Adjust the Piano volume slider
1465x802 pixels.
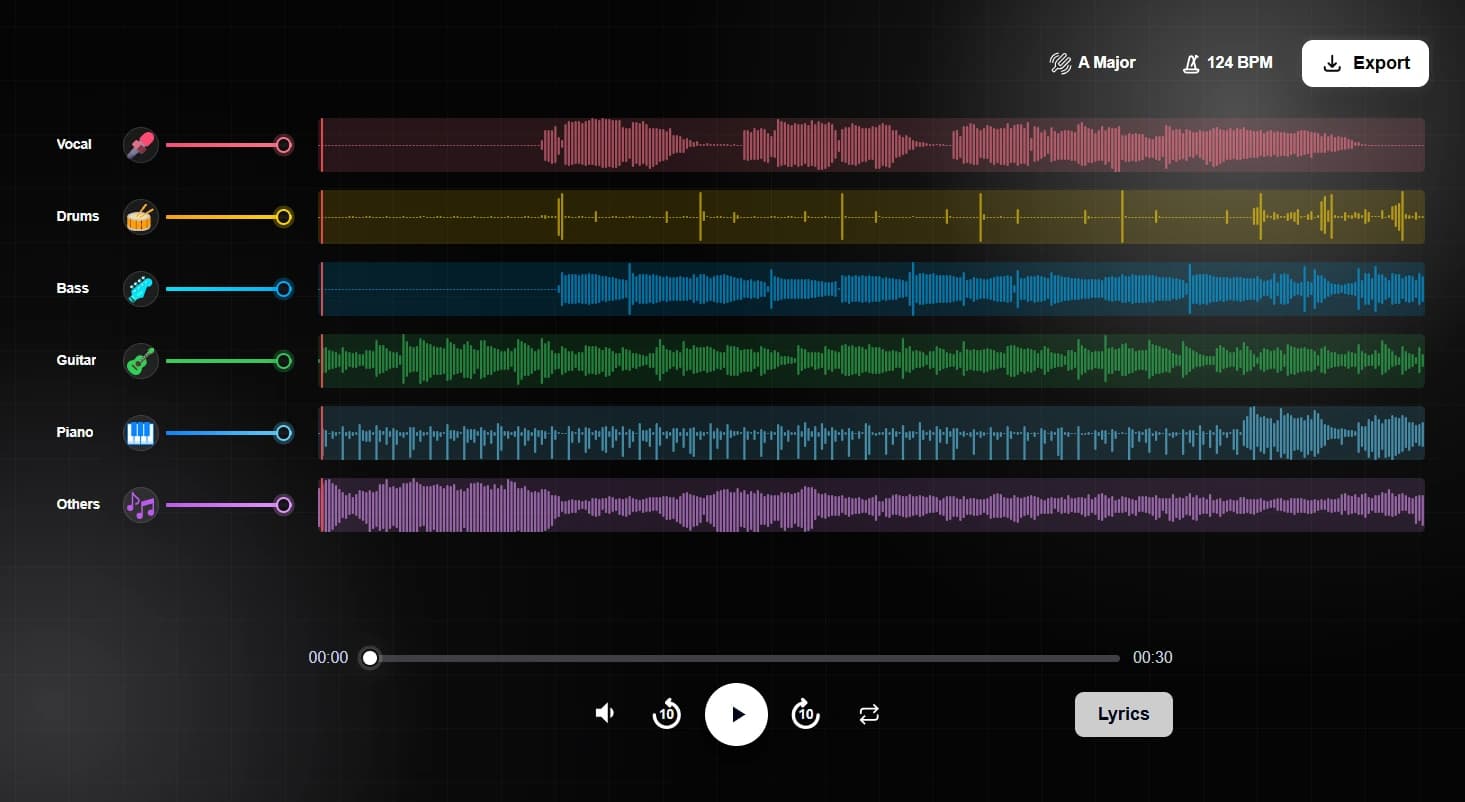pos(228,433)
